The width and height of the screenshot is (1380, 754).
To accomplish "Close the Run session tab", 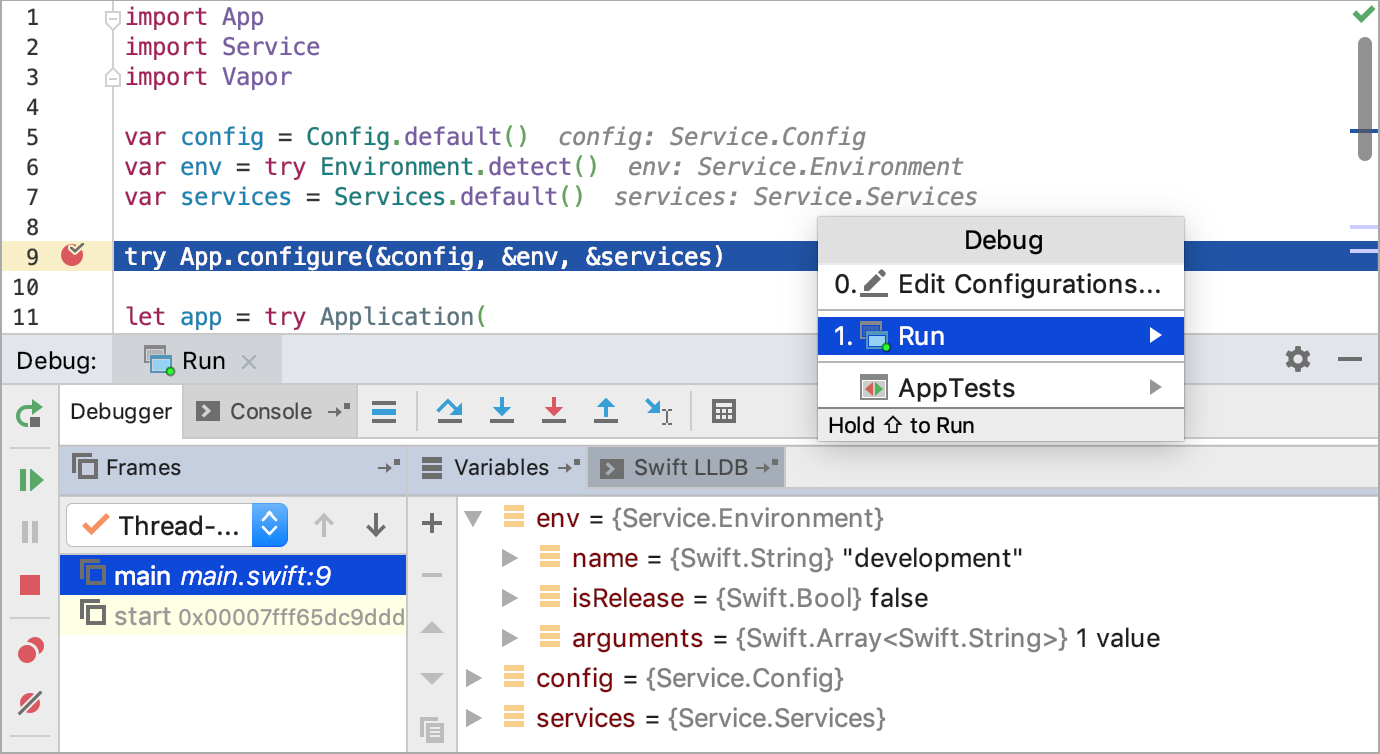I will pos(249,362).
